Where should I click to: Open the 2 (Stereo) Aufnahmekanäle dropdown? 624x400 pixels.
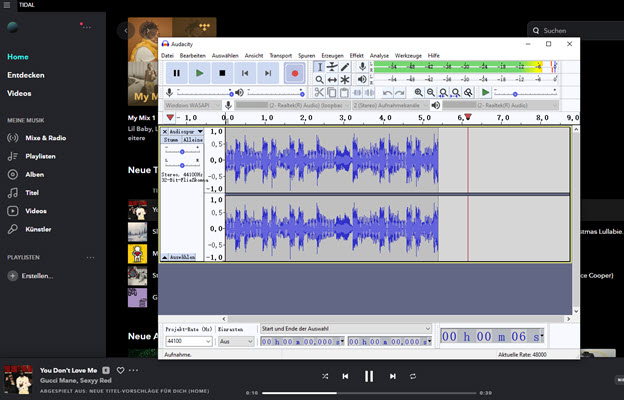point(391,105)
